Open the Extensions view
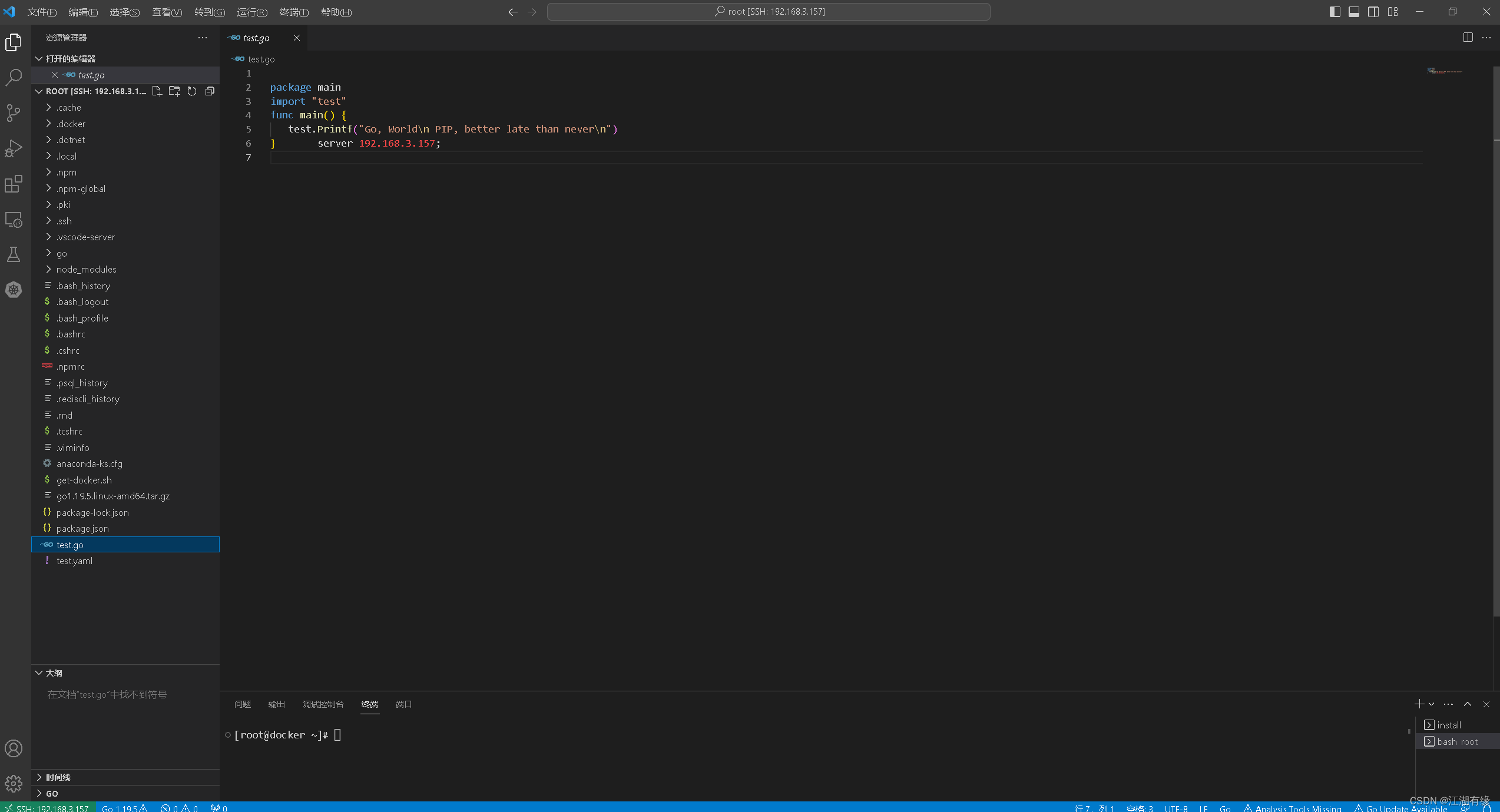Screen dimensions: 1500x812 [14, 184]
